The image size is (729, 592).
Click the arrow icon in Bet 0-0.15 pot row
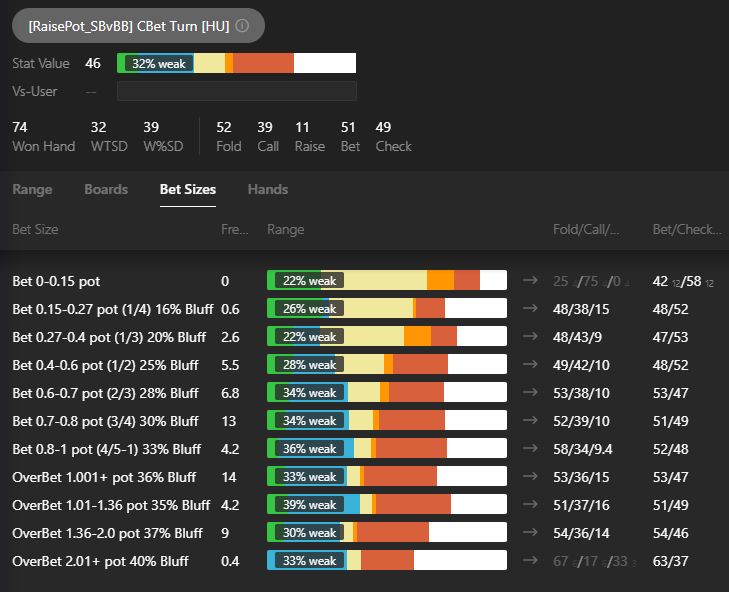[x=529, y=281]
